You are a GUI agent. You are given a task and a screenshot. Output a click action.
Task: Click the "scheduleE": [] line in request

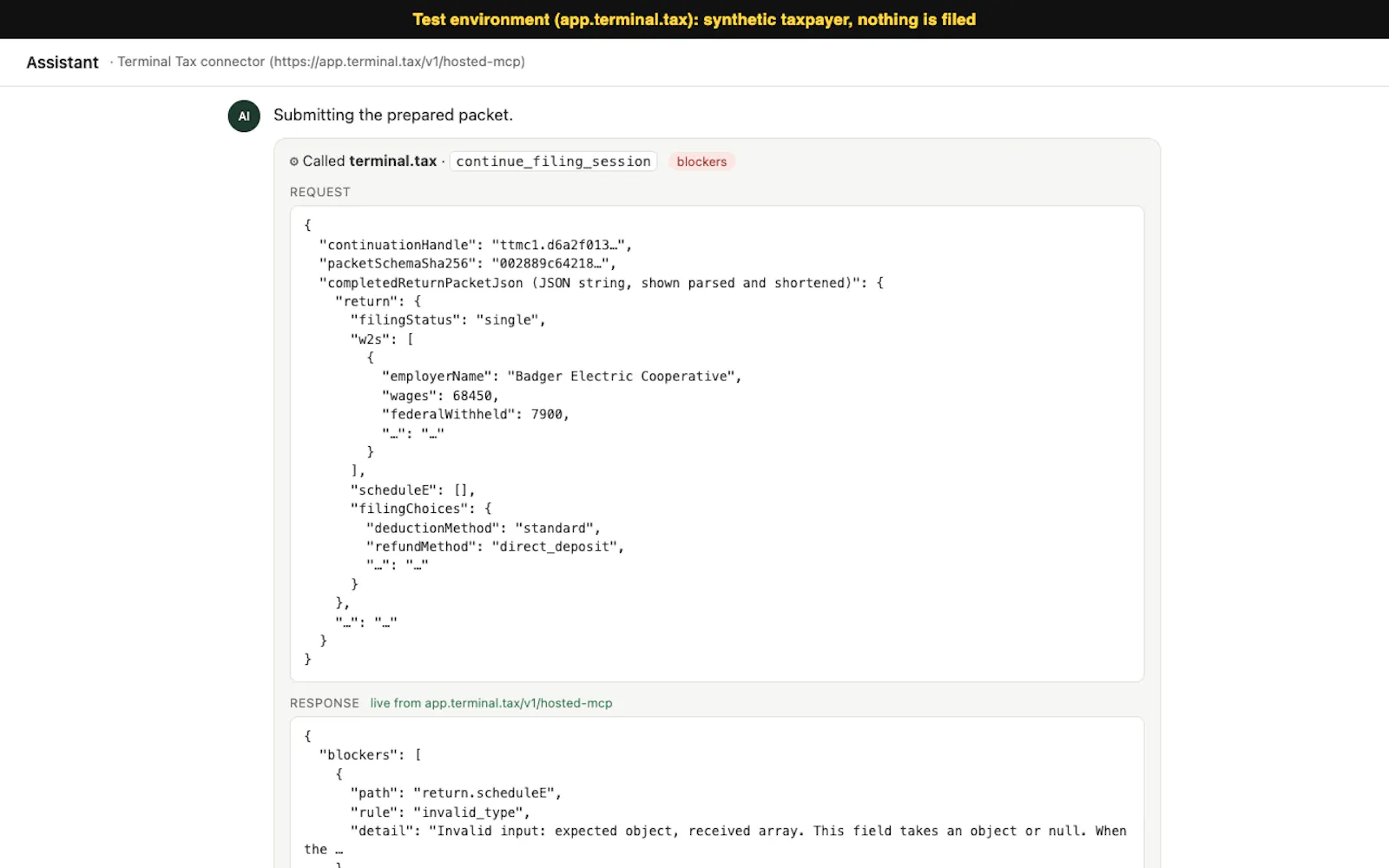(x=413, y=490)
